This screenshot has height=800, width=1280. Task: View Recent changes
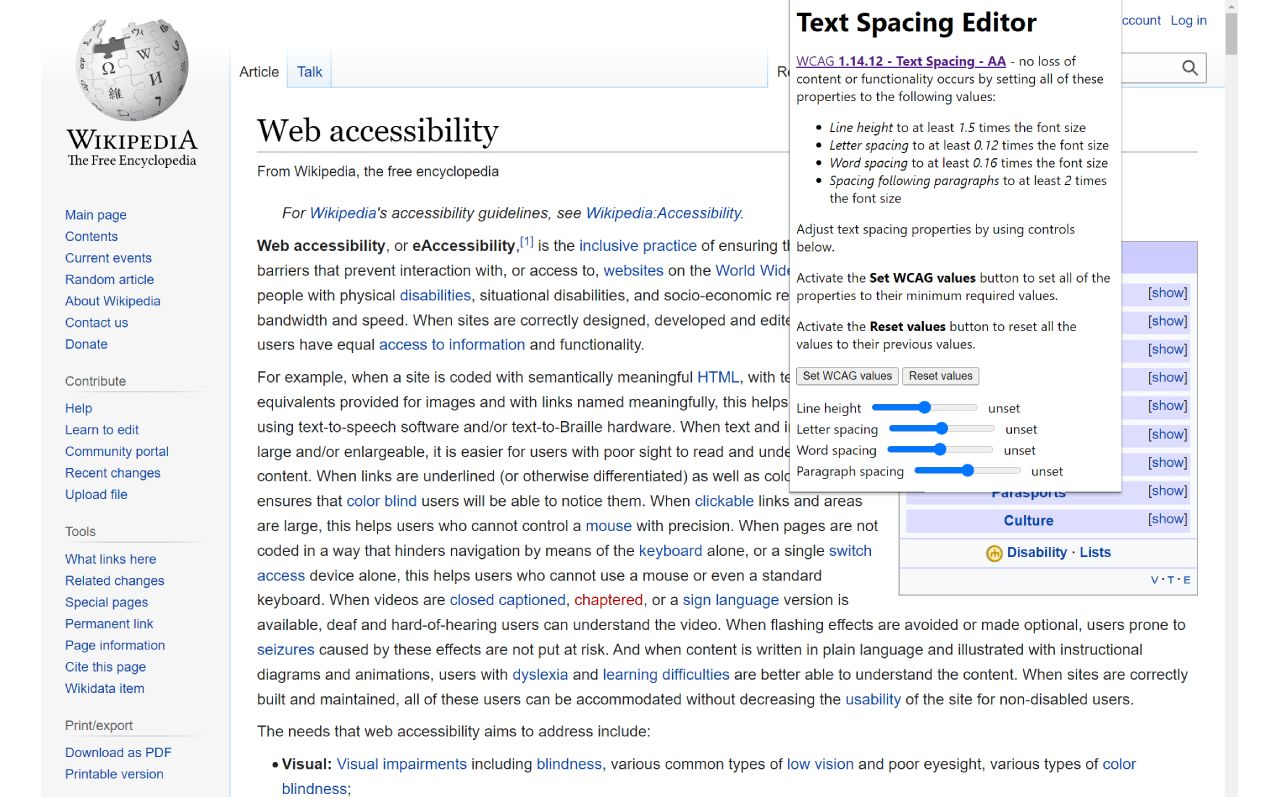click(x=113, y=473)
